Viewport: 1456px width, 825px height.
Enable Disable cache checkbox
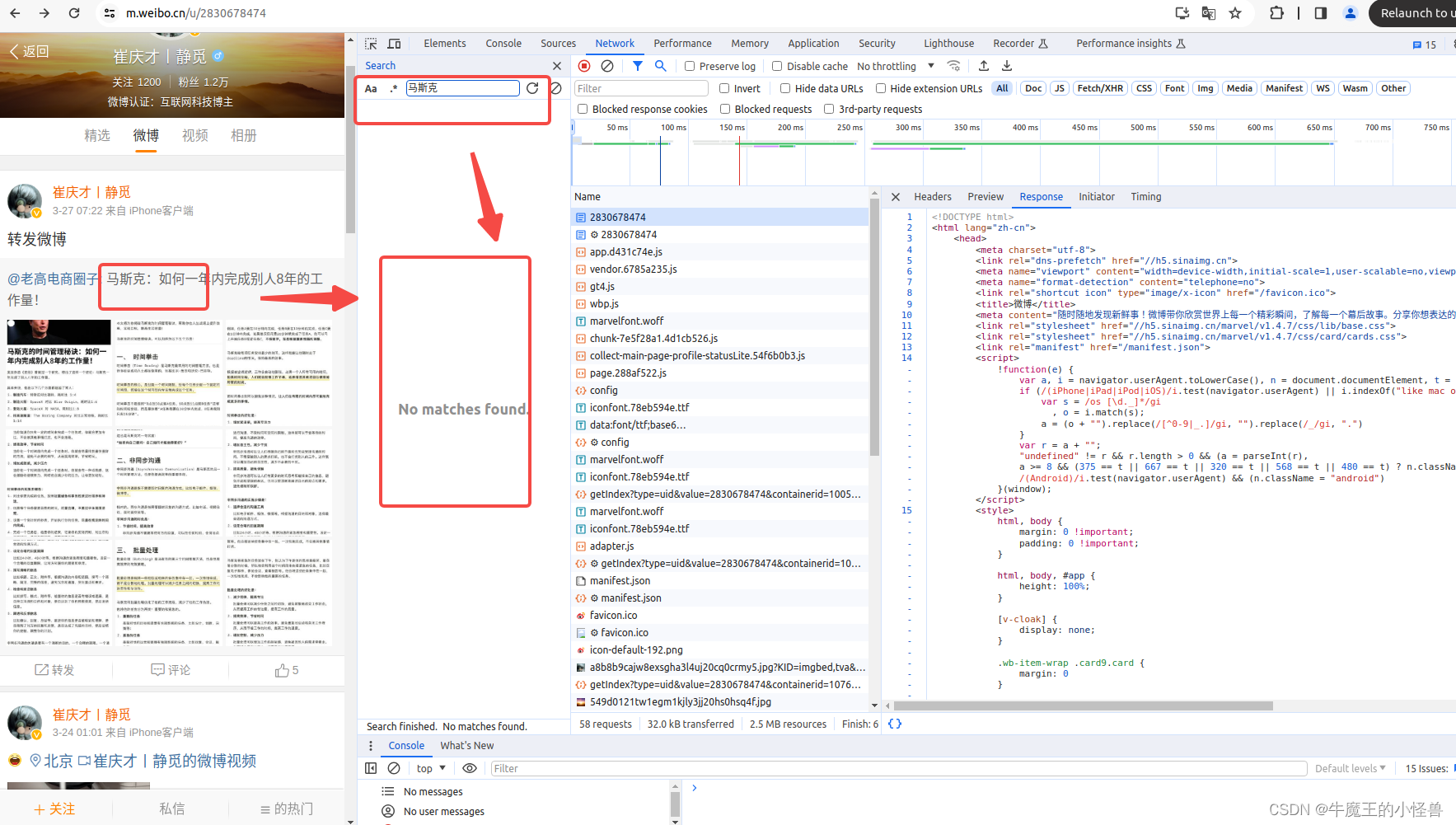pyautogui.click(x=777, y=66)
